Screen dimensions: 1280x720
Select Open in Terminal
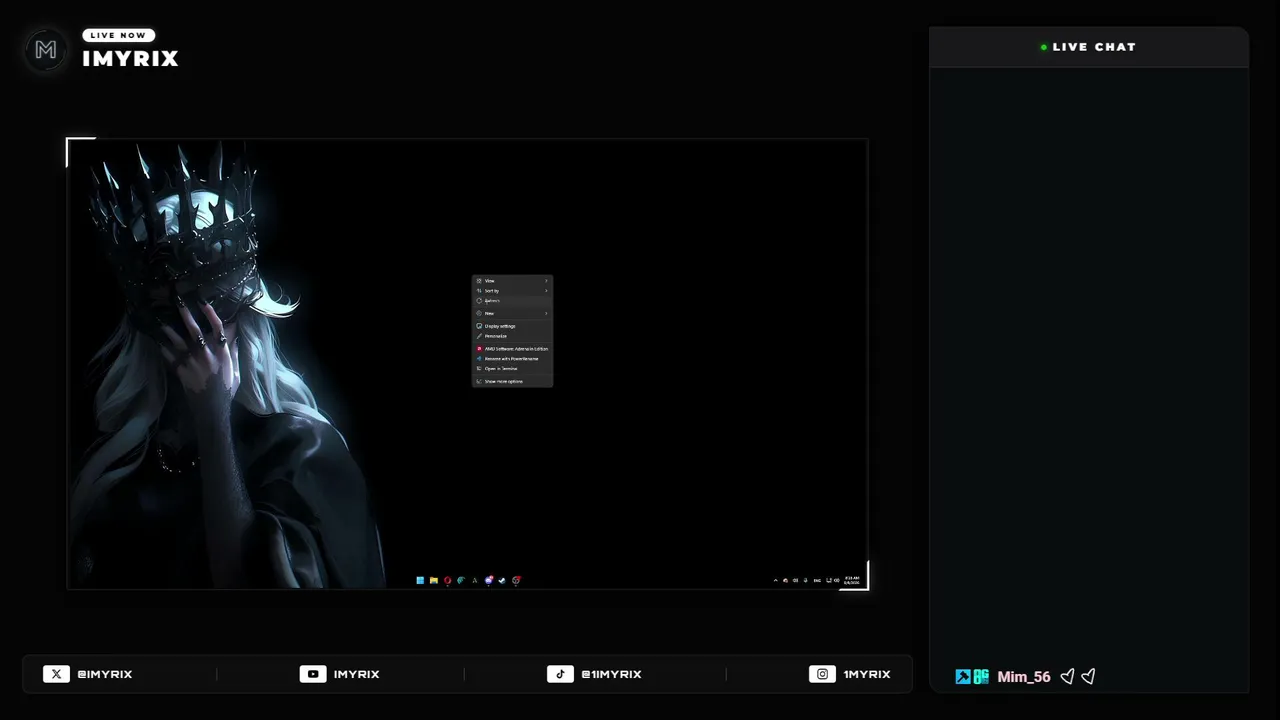[512, 369]
